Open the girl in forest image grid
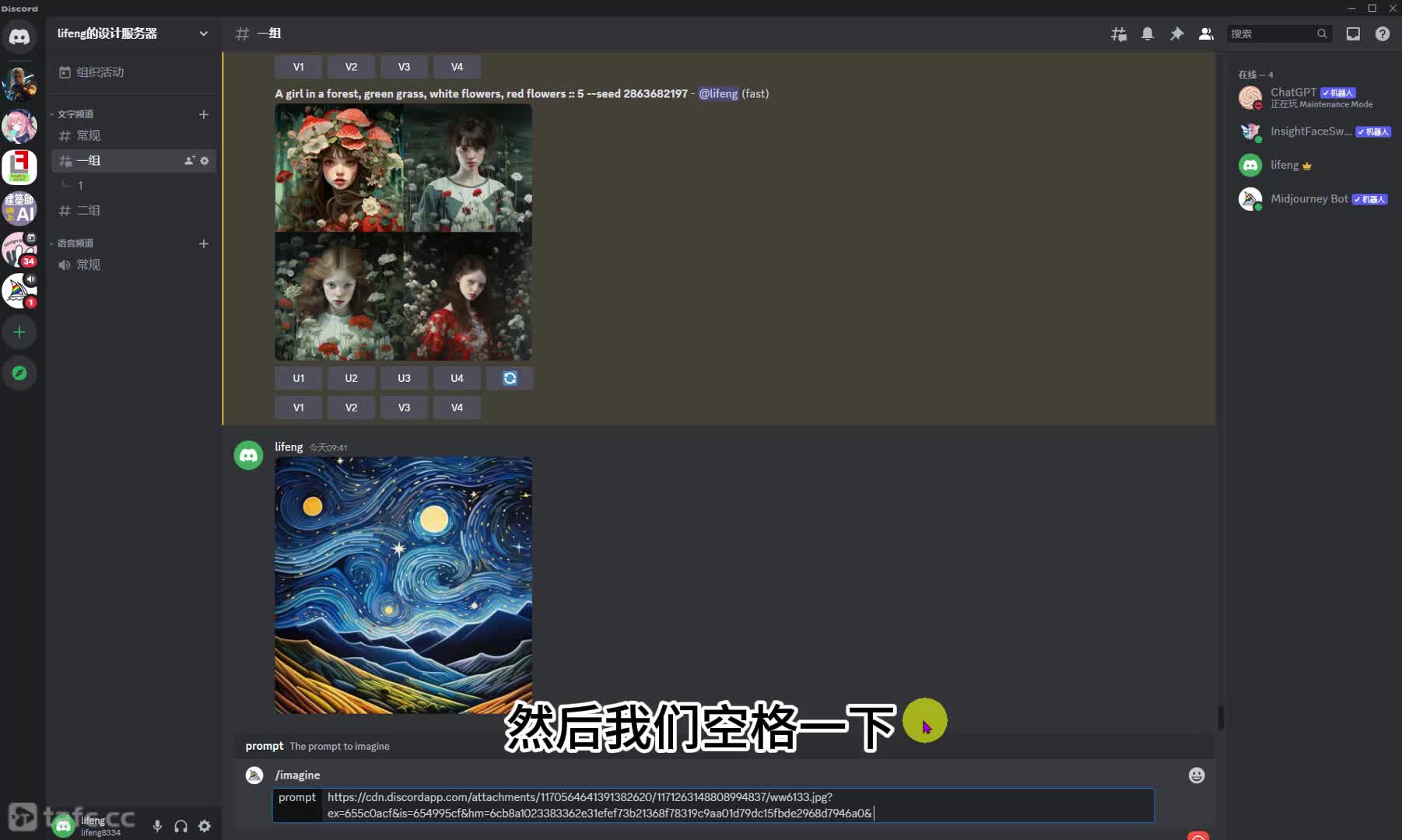1402x840 pixels. click(x=404, y=232)
